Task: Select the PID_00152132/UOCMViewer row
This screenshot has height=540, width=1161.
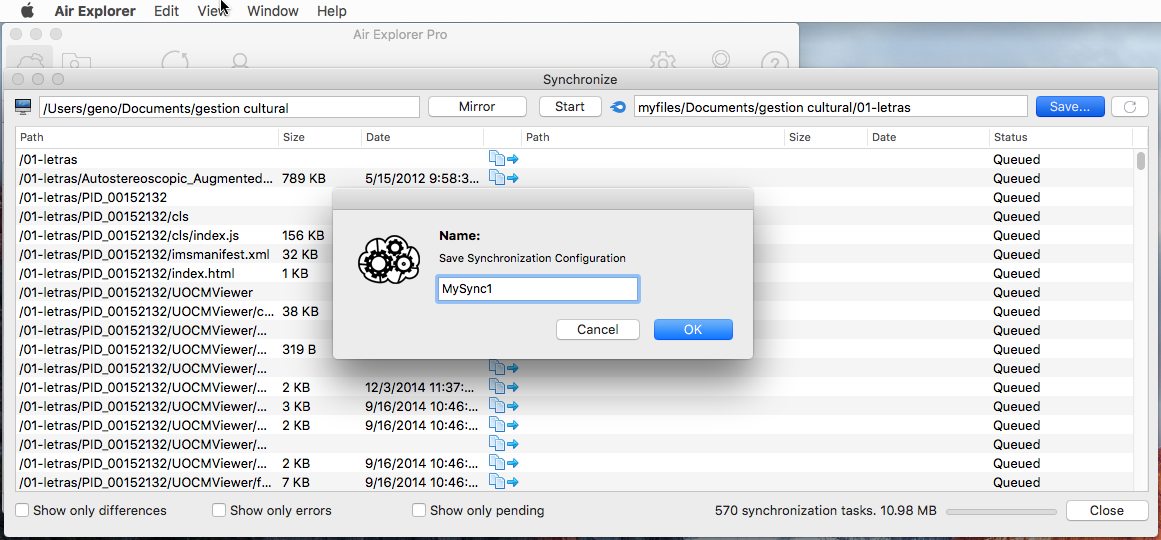Action: click(x=576, y=293)
